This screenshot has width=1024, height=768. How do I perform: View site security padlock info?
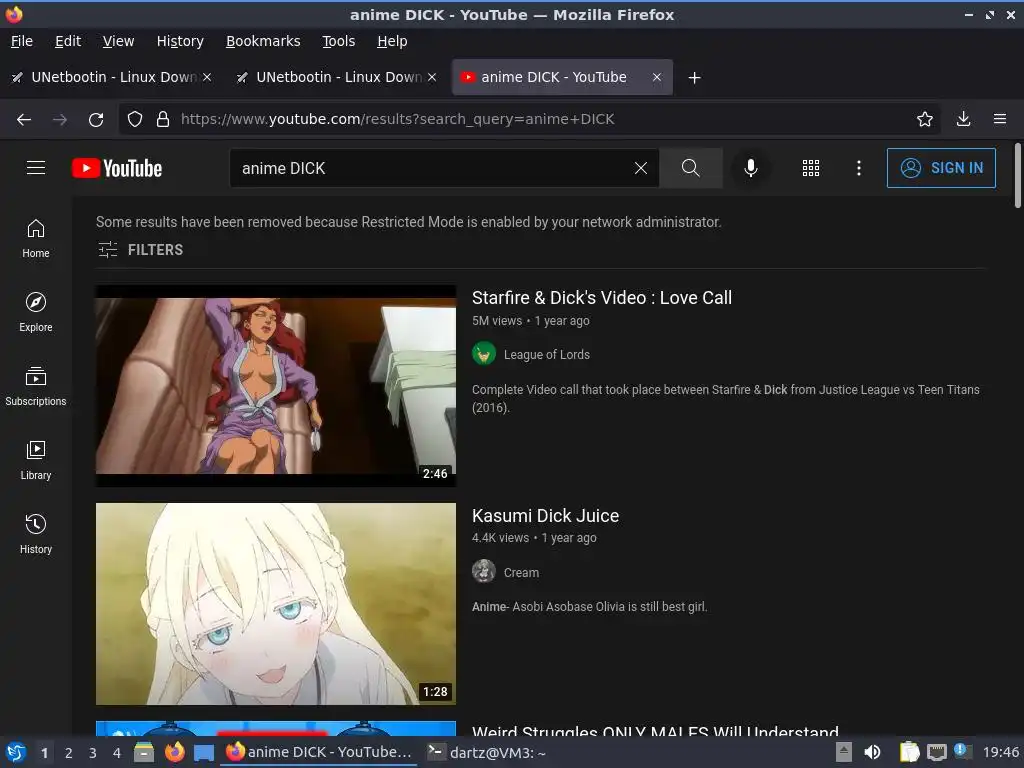[163, 120]
